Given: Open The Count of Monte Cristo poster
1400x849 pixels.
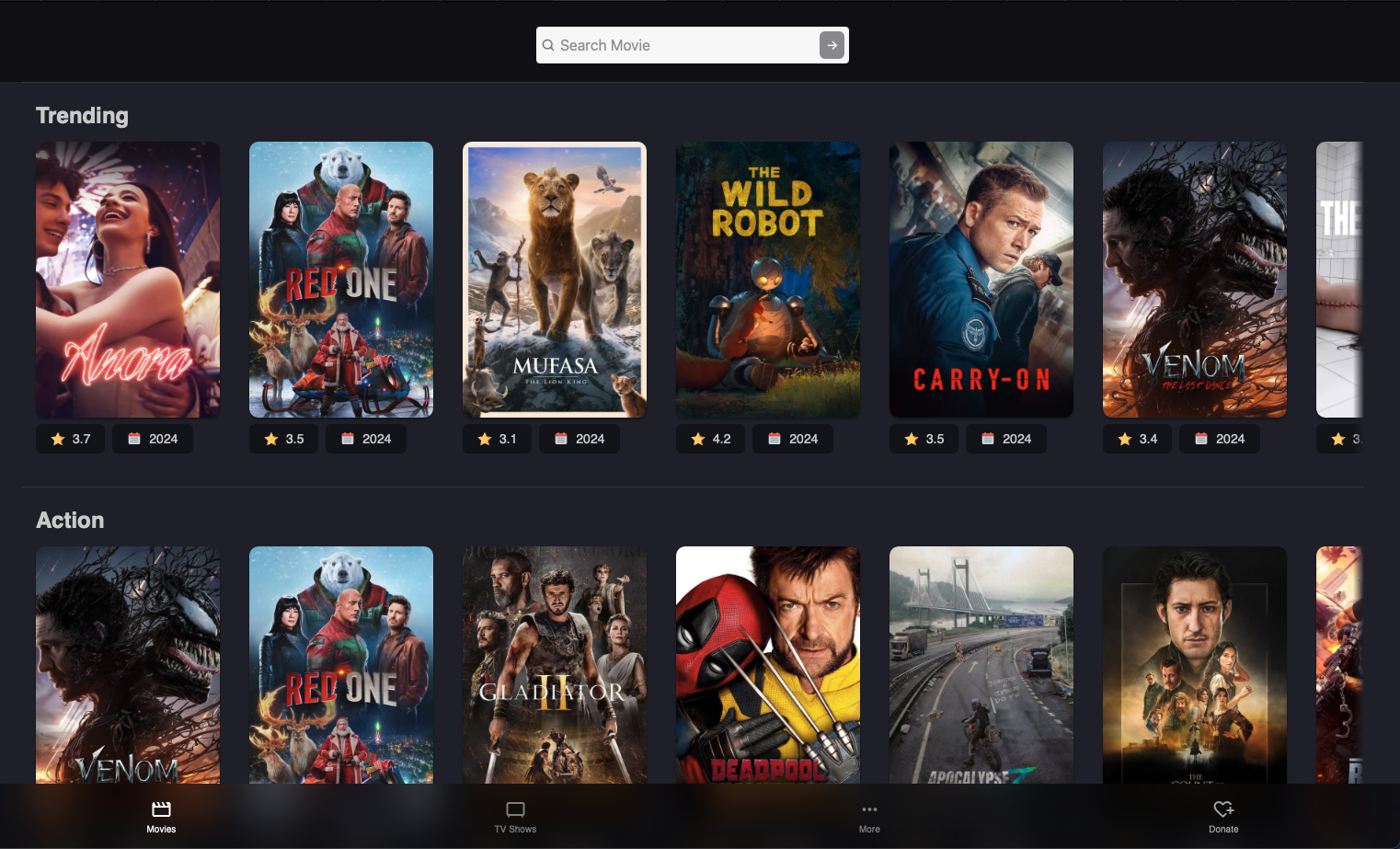Looking at the screenshot, I should [x=1195, y=665].
